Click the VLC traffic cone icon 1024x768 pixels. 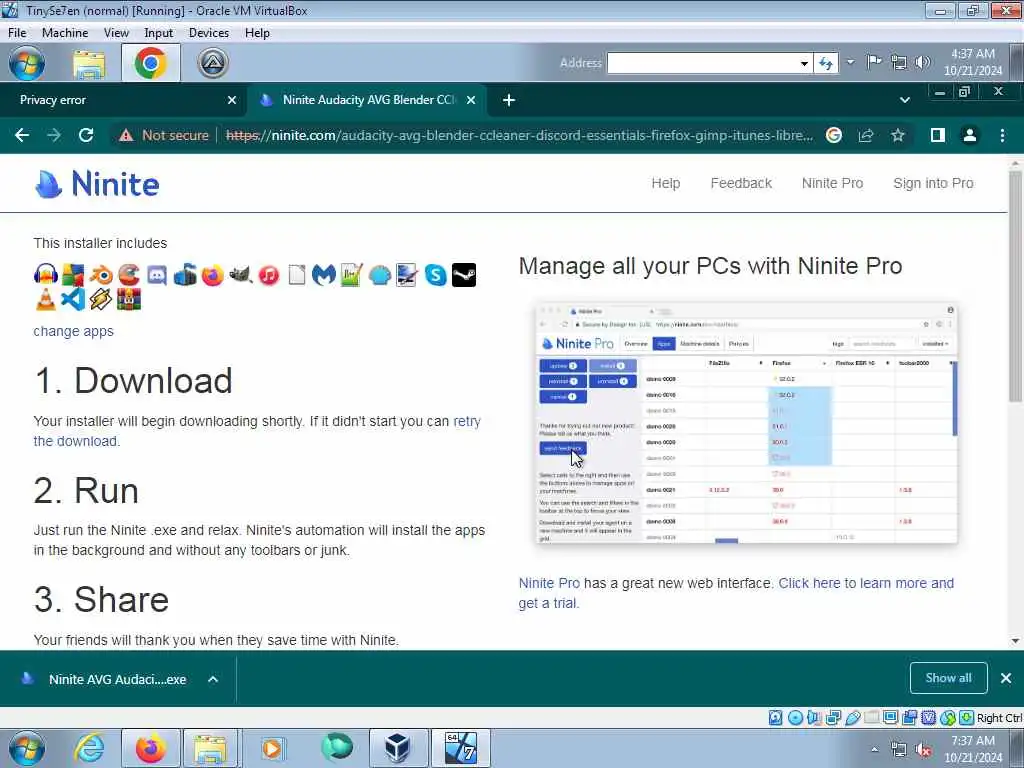46,299
